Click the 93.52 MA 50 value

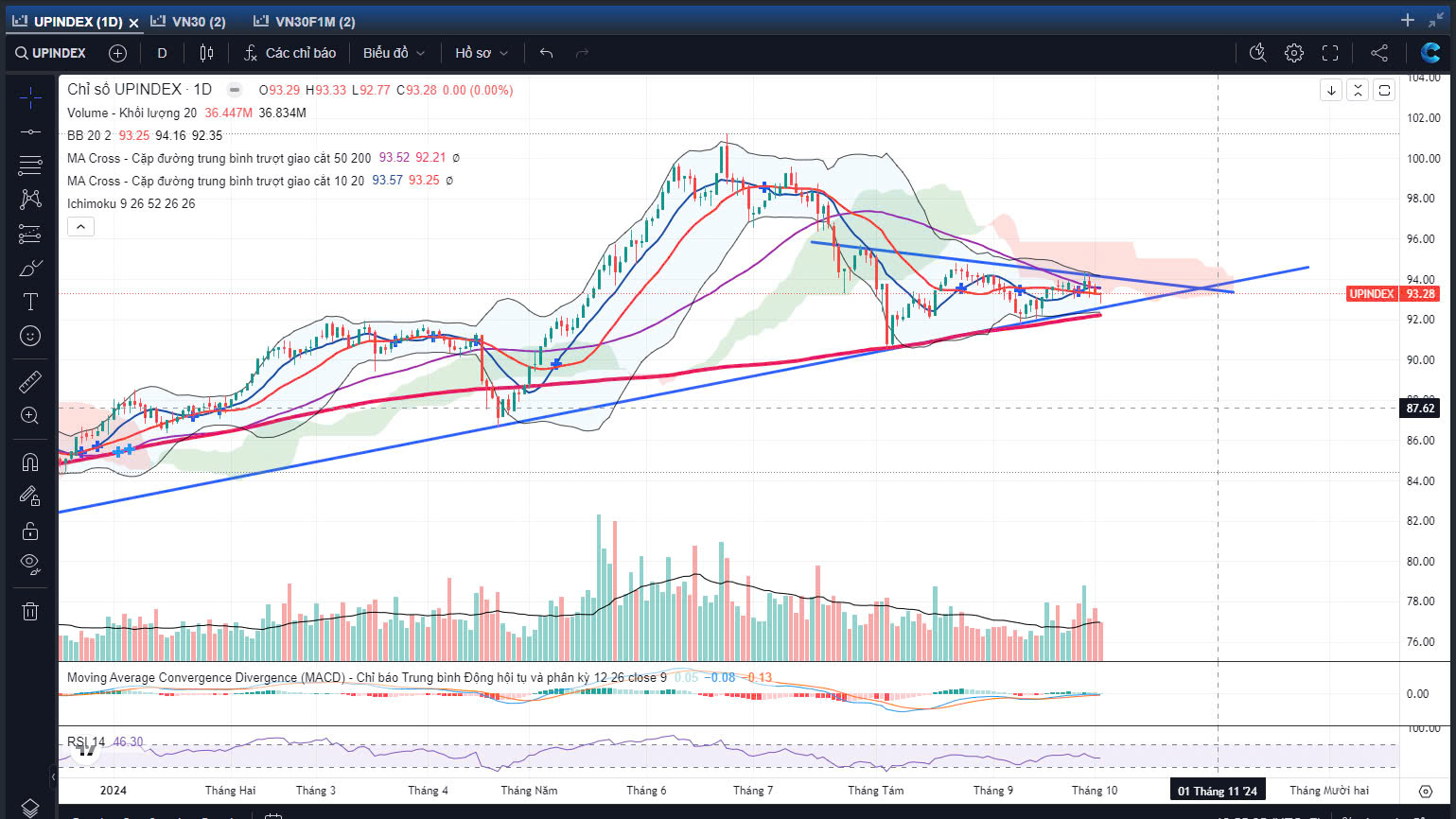395,158
